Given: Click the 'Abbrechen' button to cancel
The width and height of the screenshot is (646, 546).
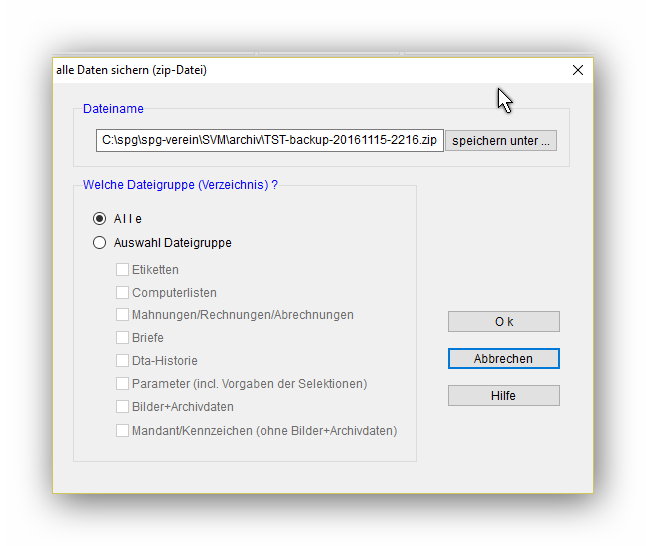Looking at the screenshot, I should coord(503,359).
